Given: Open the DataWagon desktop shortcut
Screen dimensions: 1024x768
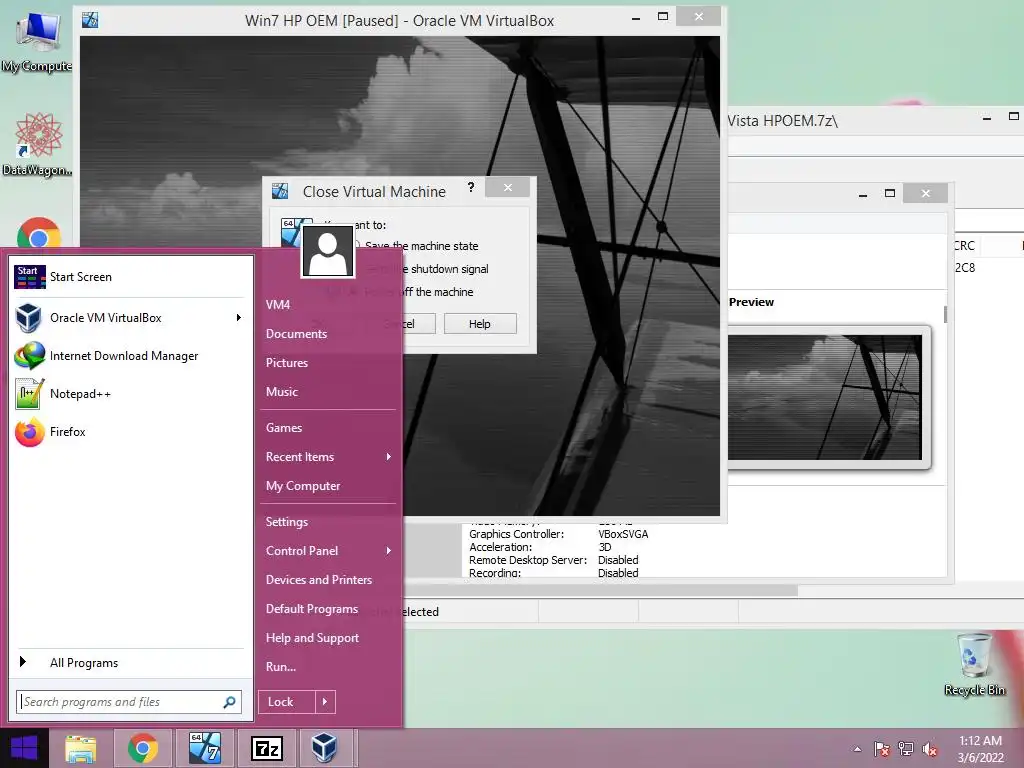Looking at the screenshot, I should 37,144.
